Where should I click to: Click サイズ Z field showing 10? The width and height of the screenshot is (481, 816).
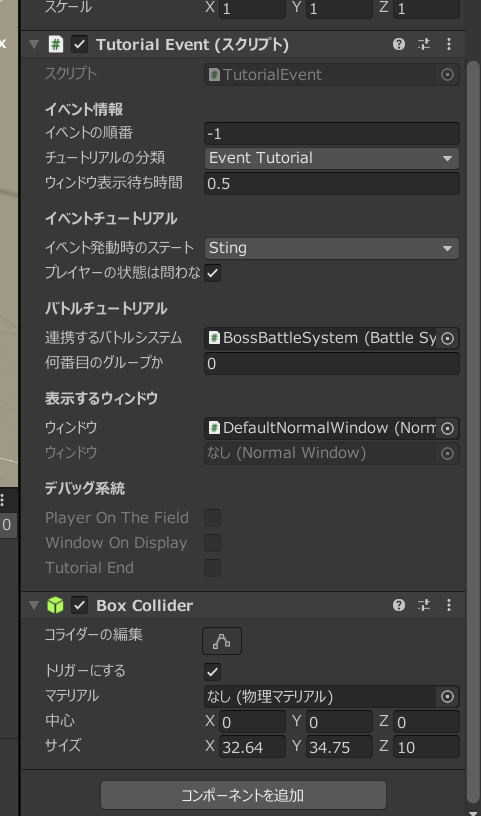click(x=426, y=747)
